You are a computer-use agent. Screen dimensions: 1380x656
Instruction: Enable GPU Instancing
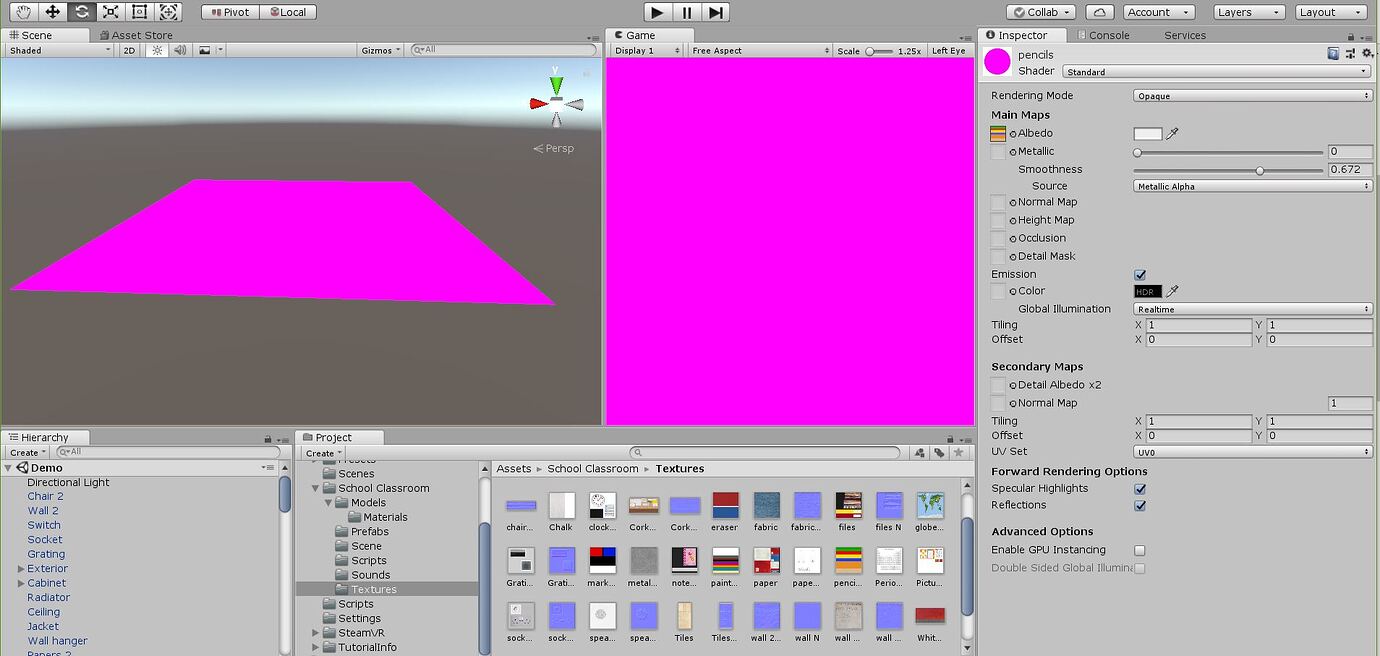(x=1139, y=549)
